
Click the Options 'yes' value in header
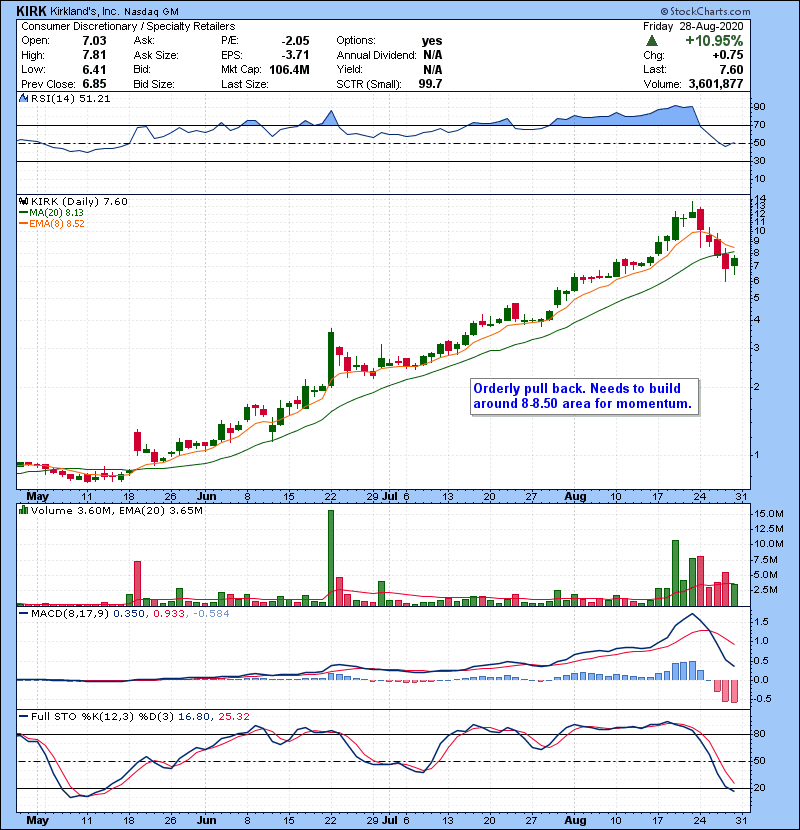click(432, 40)
